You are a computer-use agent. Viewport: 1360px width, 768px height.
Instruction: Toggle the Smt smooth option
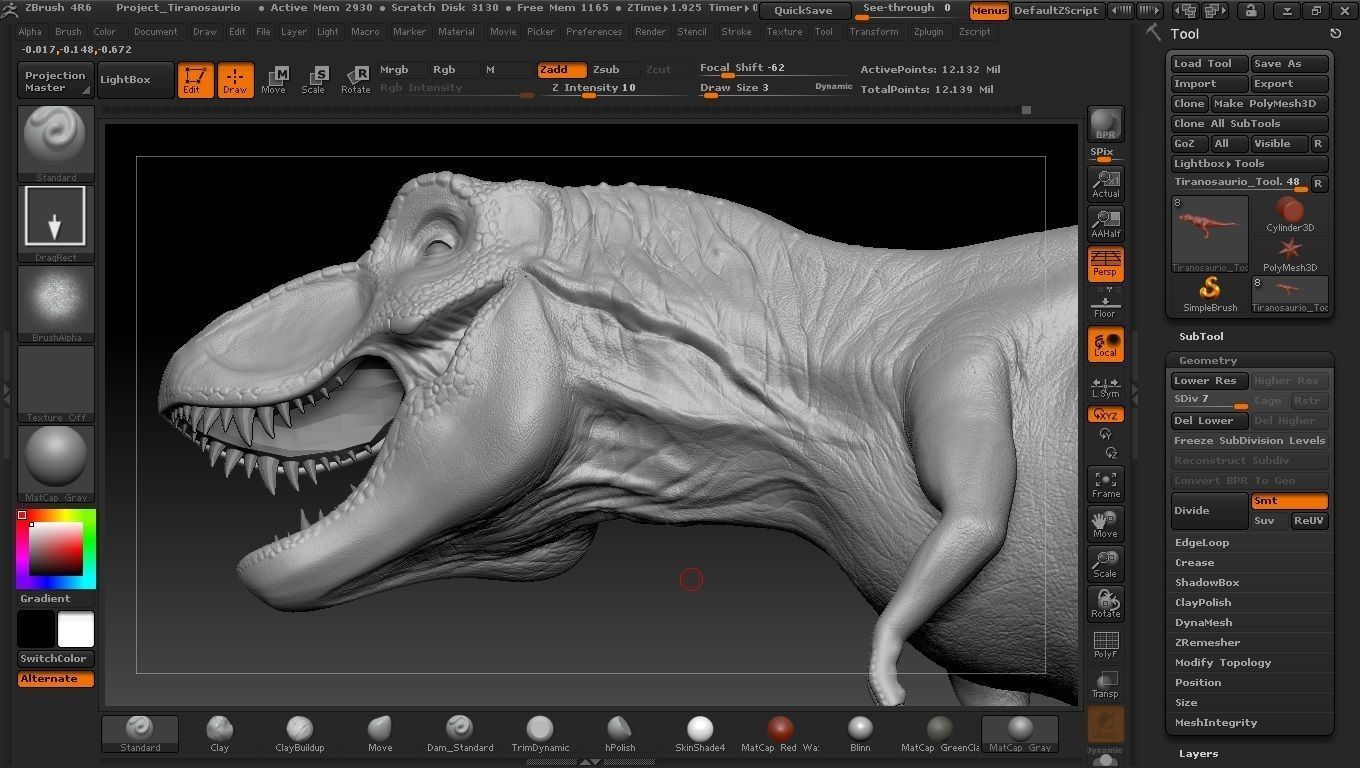pos(1289,501)
